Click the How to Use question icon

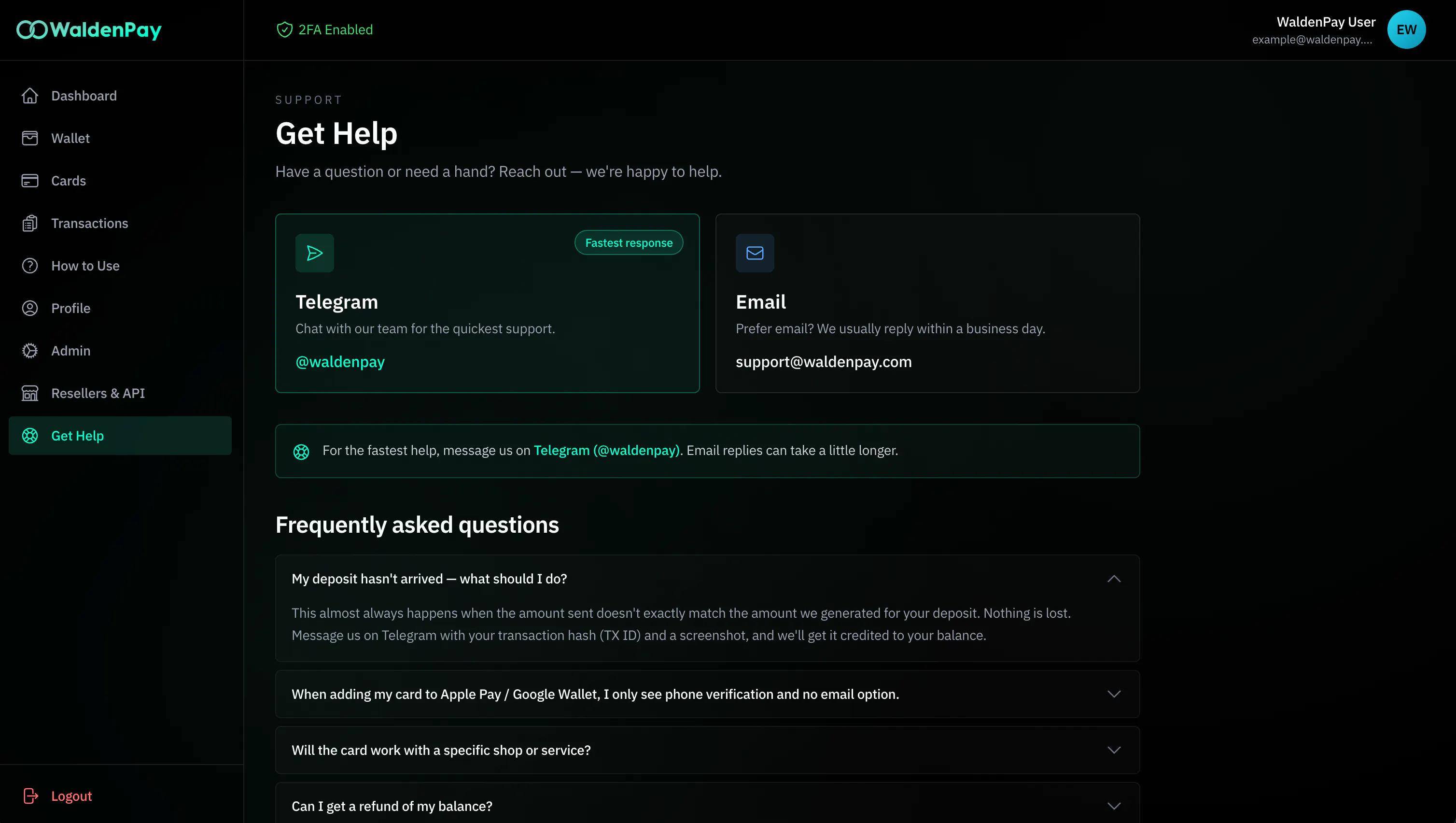[x=30, y=266]
